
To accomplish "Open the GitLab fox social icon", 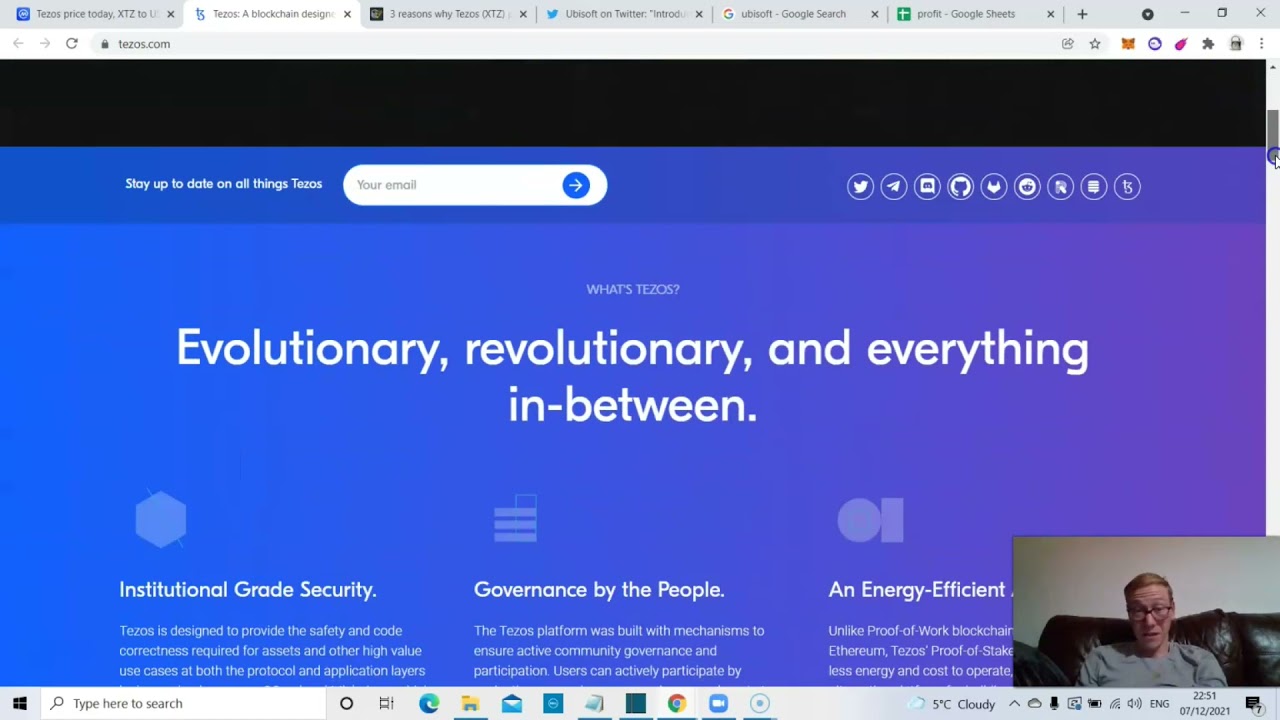I will click(x=994, y=187).
